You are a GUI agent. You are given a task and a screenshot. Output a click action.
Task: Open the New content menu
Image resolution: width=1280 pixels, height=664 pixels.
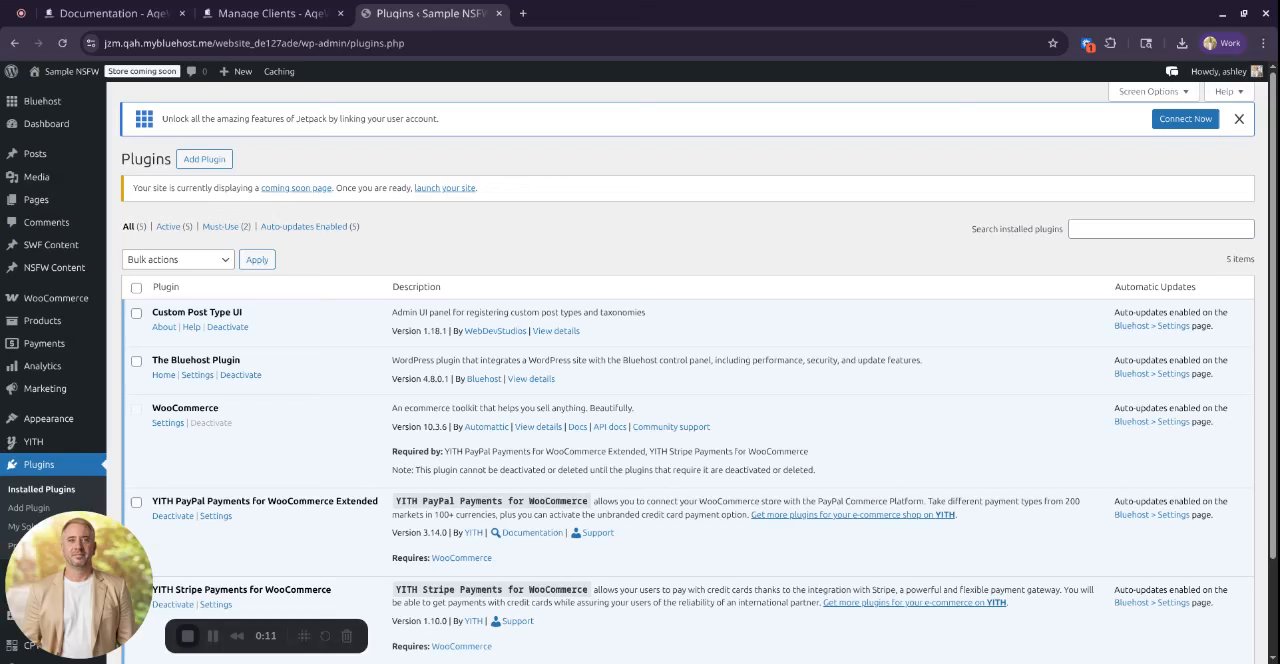(x=236, y=71)
